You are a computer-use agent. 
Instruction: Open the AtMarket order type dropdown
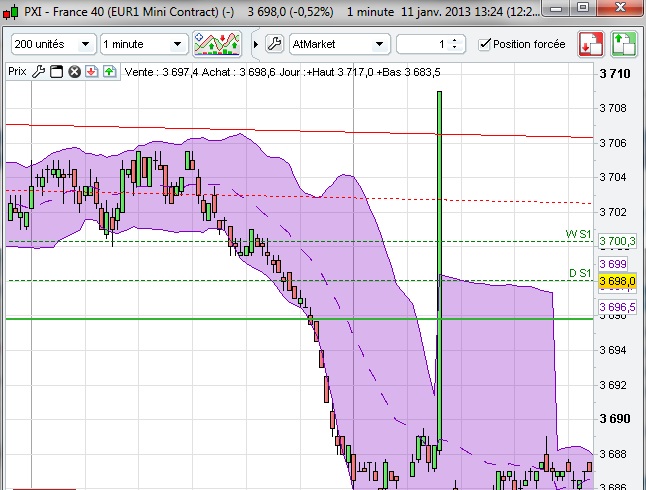[x=340, y=44]
